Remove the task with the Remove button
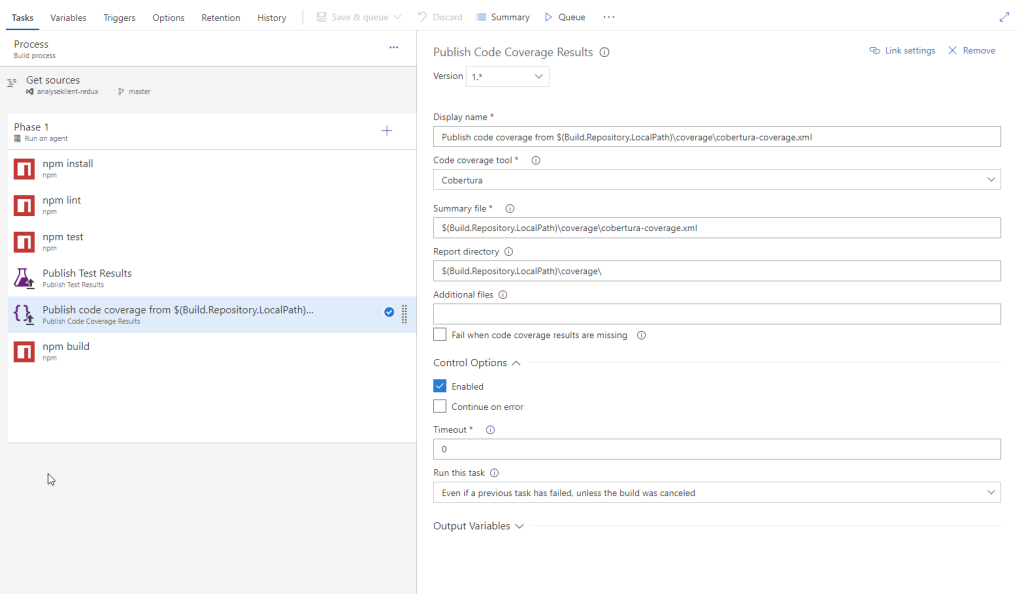This screenshot has height=594, width=1024. (971, 51)
